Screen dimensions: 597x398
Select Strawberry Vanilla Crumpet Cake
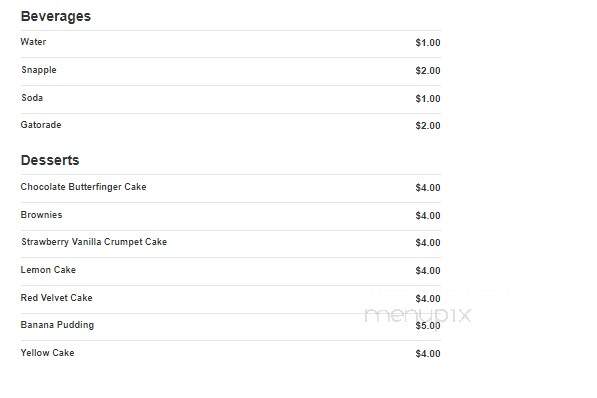94,242
